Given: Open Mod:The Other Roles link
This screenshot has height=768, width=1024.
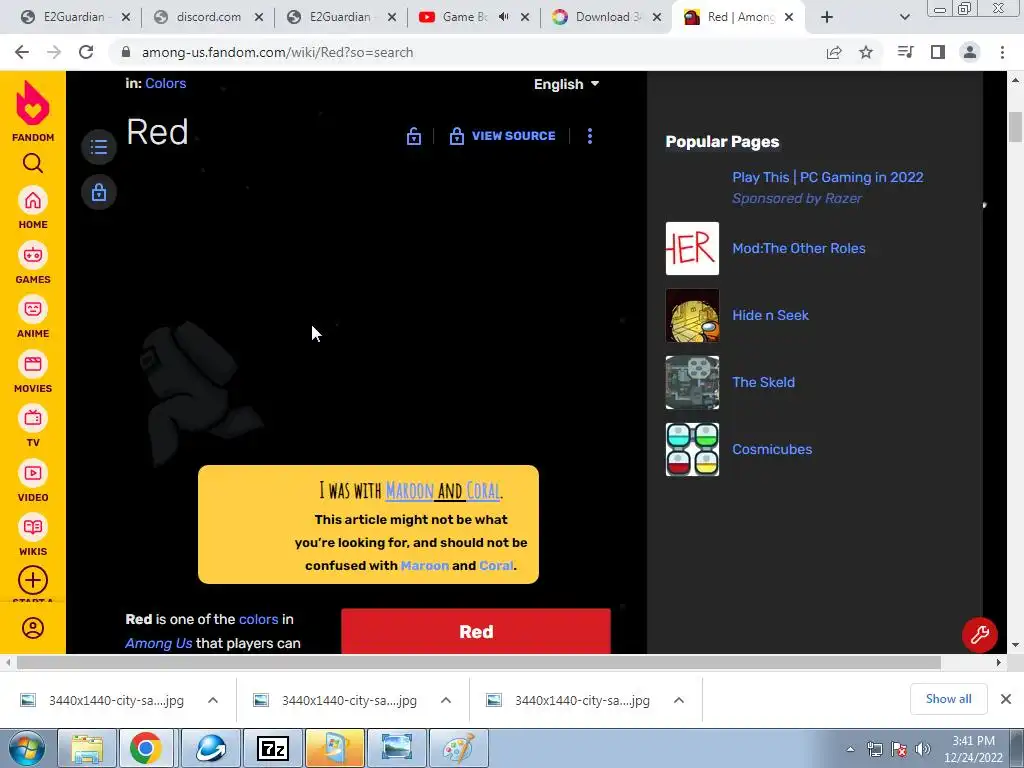Looking at the screenshot, I should [799, 248].
